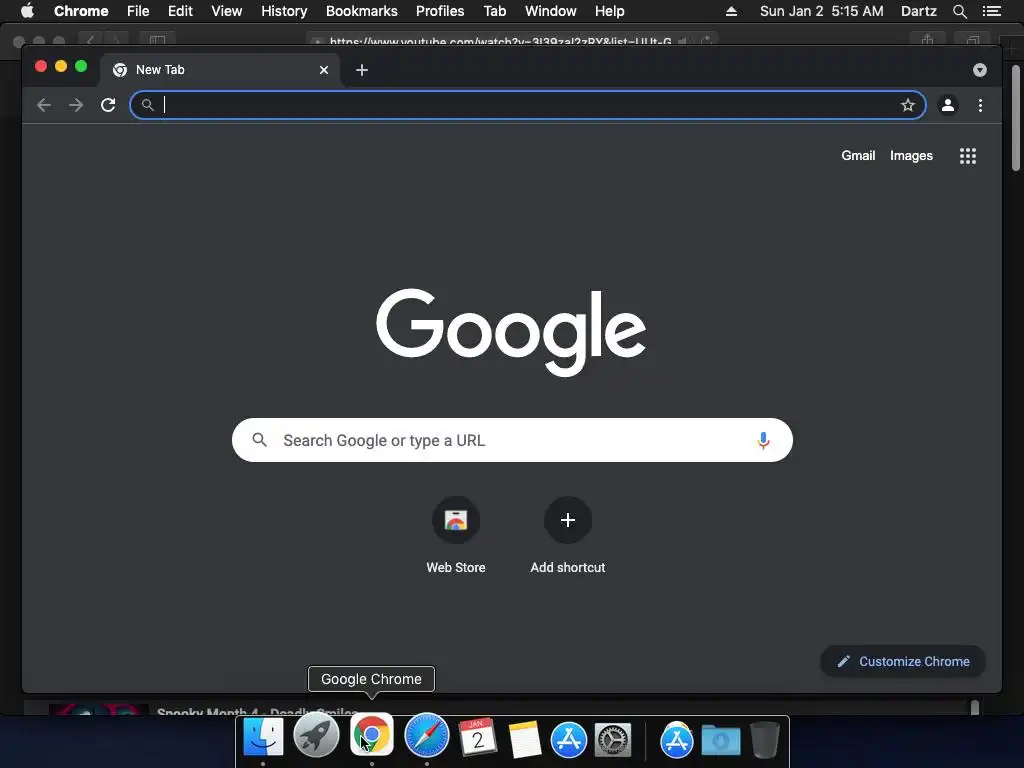Click the scrollbar on the right edge
The image size is (1024, 768).
1016,118
